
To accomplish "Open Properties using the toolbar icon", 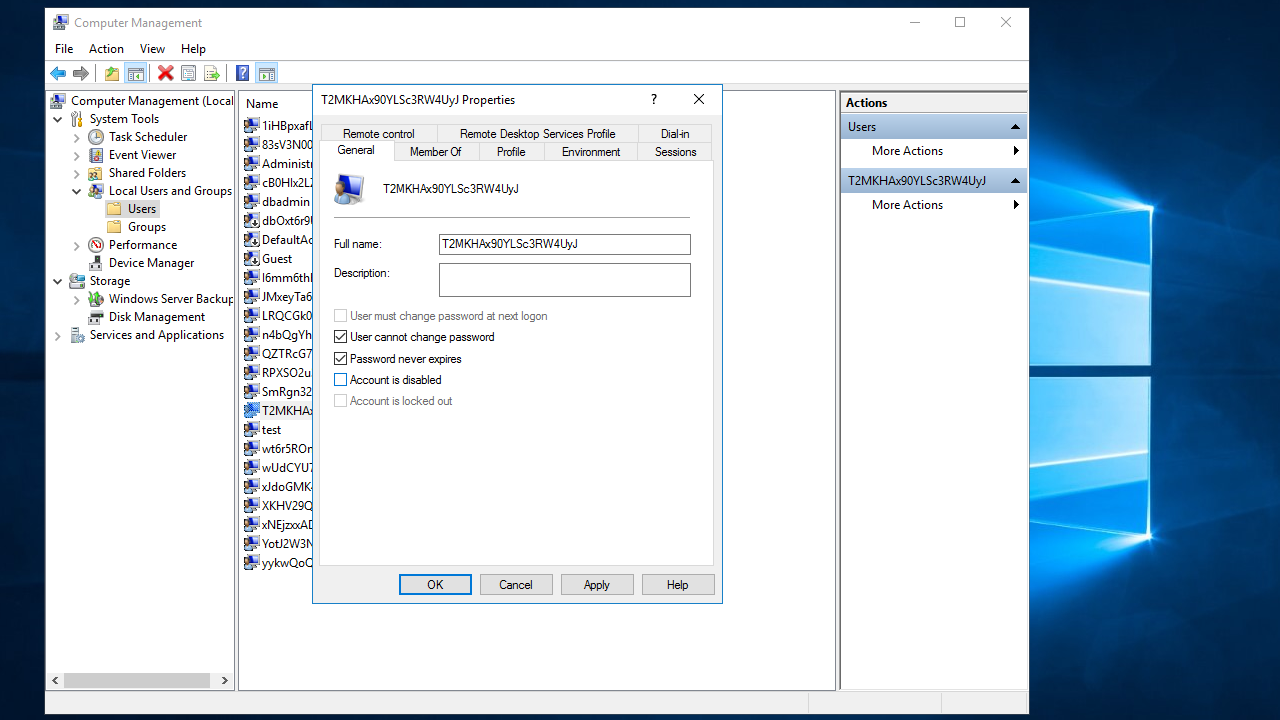I will (x=188, y=73).
